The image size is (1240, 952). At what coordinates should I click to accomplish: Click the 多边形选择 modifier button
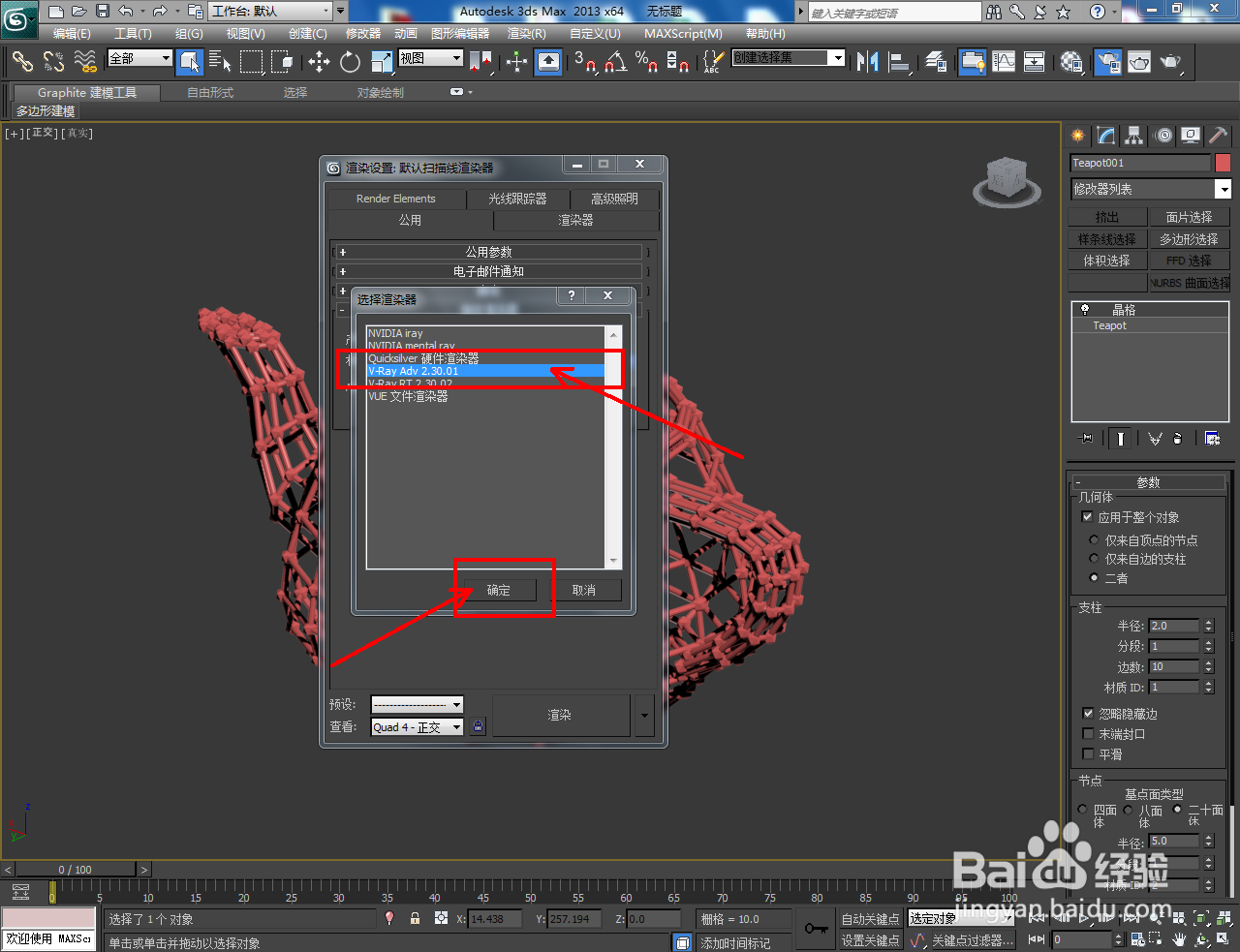[1189, 239]
